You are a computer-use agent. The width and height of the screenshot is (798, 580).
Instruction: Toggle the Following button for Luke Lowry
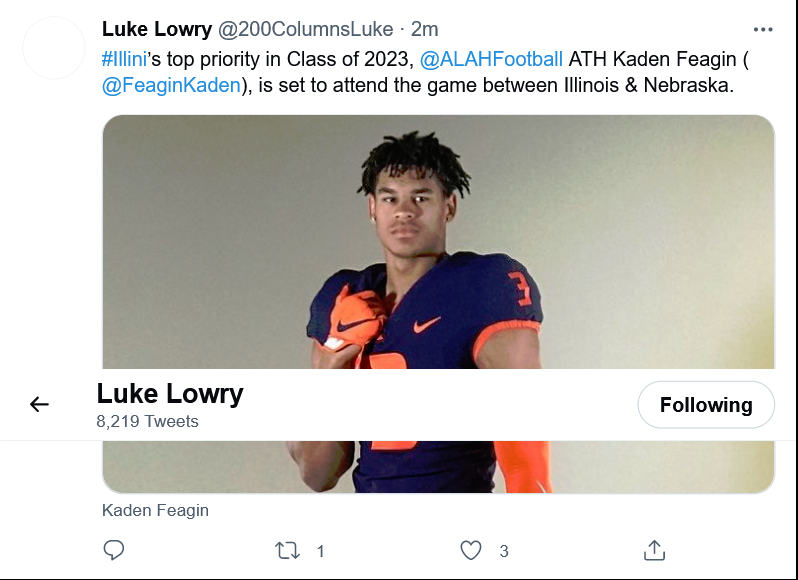(x=706, y=405)
